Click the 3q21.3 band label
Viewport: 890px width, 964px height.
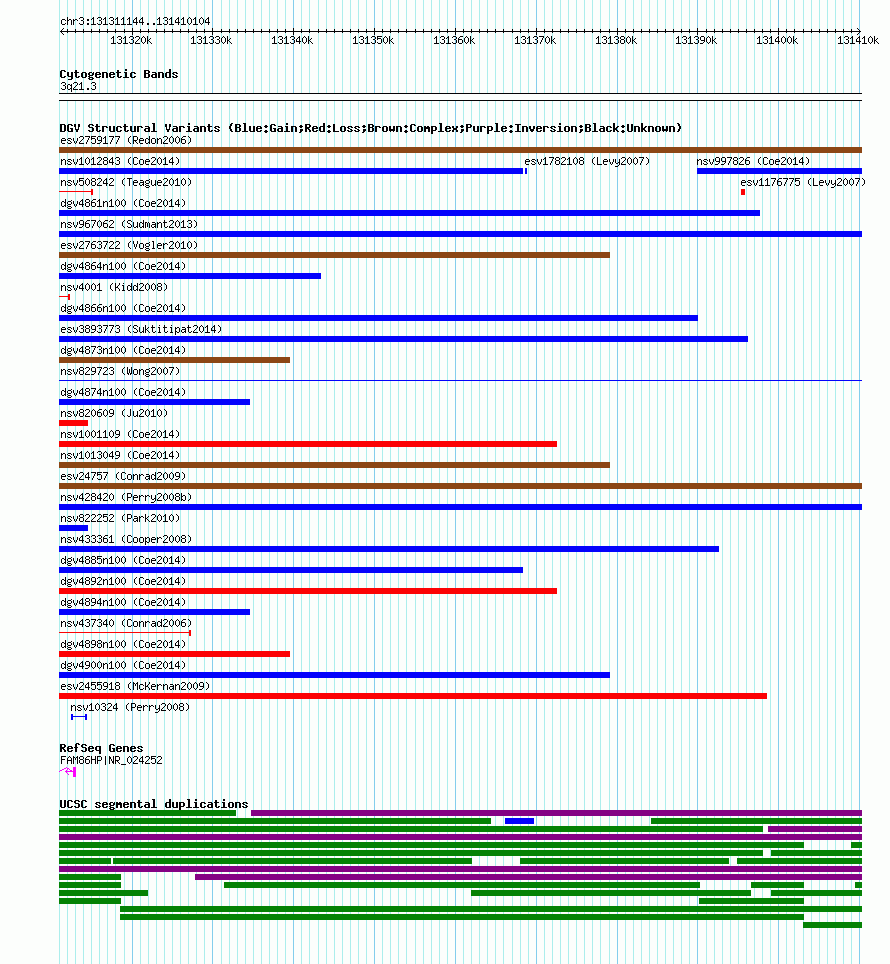(x=78, y=86)
